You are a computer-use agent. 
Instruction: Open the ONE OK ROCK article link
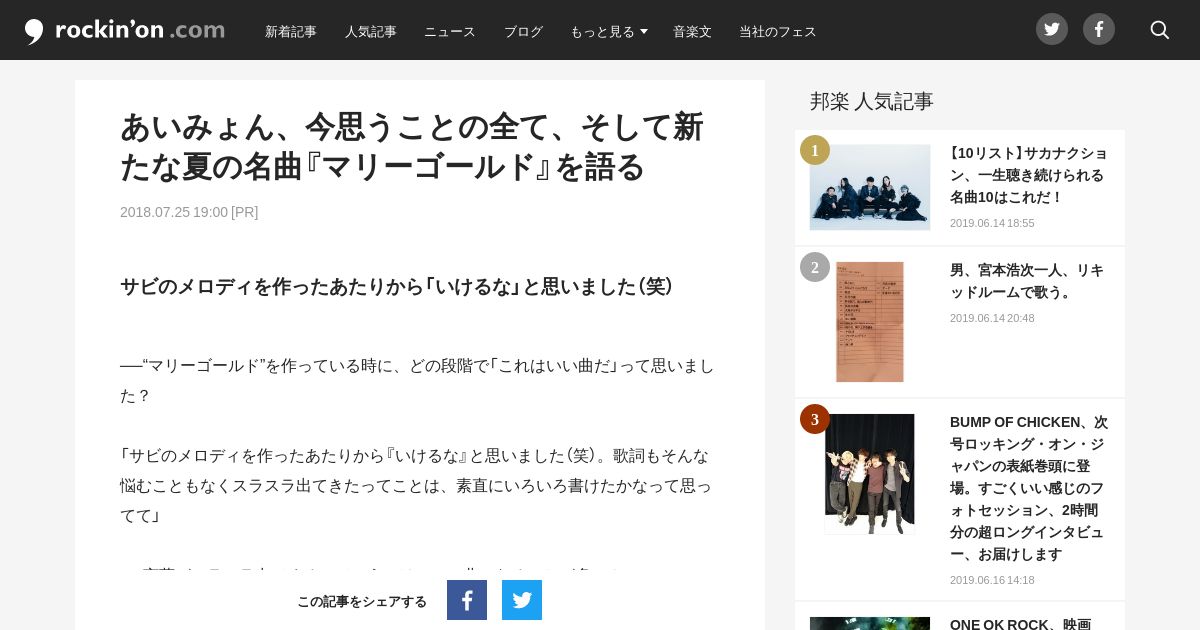[x=1020, y=624]
